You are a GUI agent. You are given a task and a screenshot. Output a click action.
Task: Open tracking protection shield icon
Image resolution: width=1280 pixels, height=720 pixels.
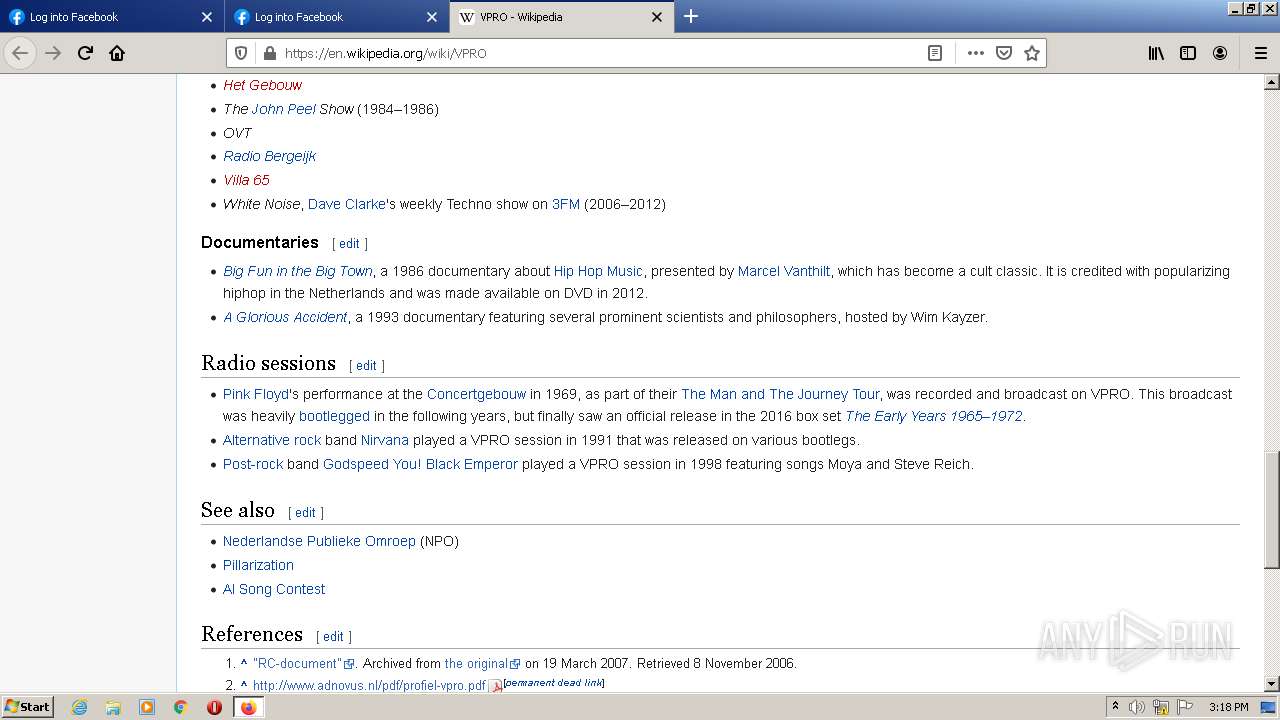tap(241, 53)
